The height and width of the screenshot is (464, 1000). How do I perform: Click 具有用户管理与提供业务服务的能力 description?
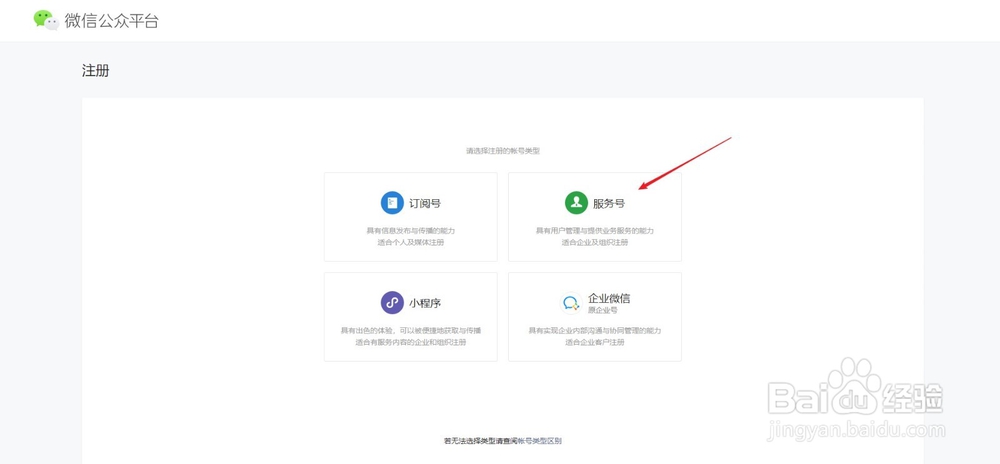(594, 231)
